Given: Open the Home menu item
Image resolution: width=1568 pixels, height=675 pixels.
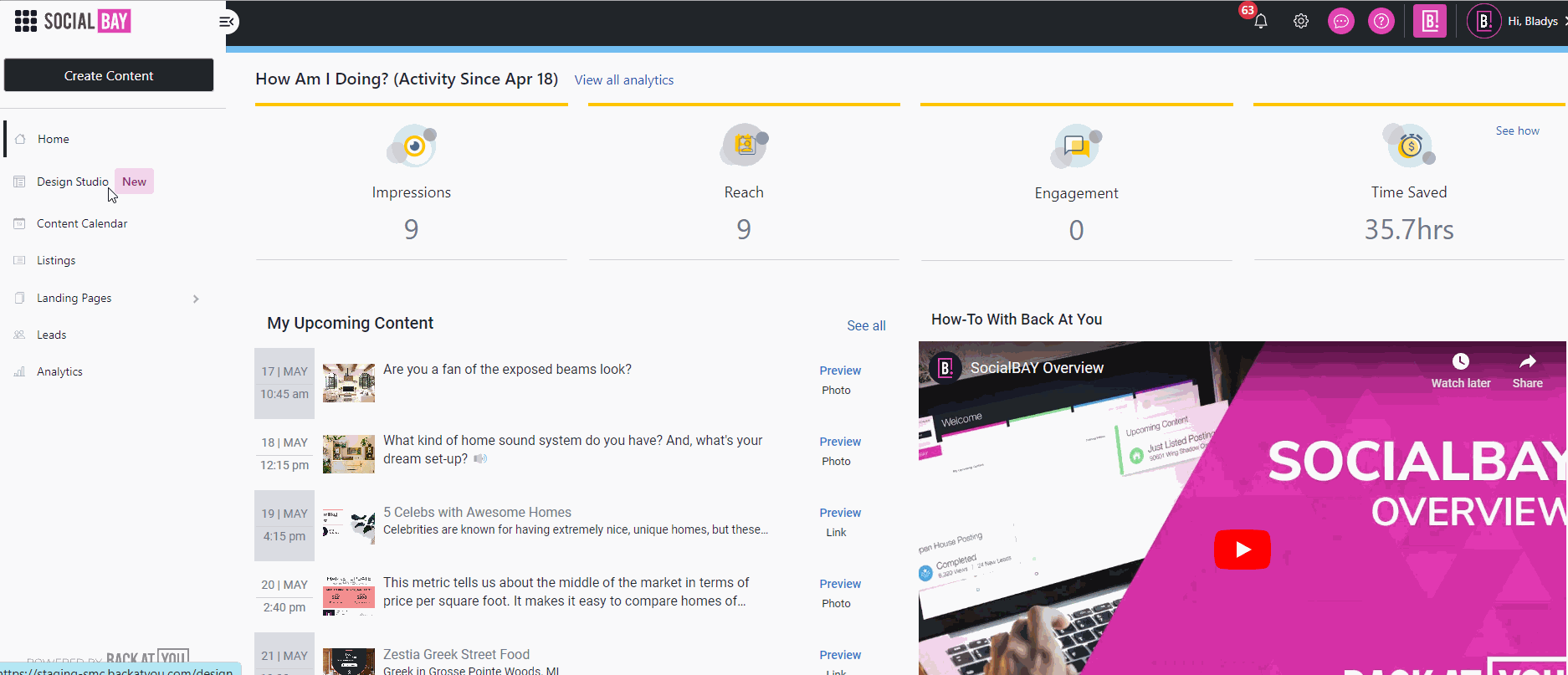Looking at the screenshot, I should click(x=54, y=139).
